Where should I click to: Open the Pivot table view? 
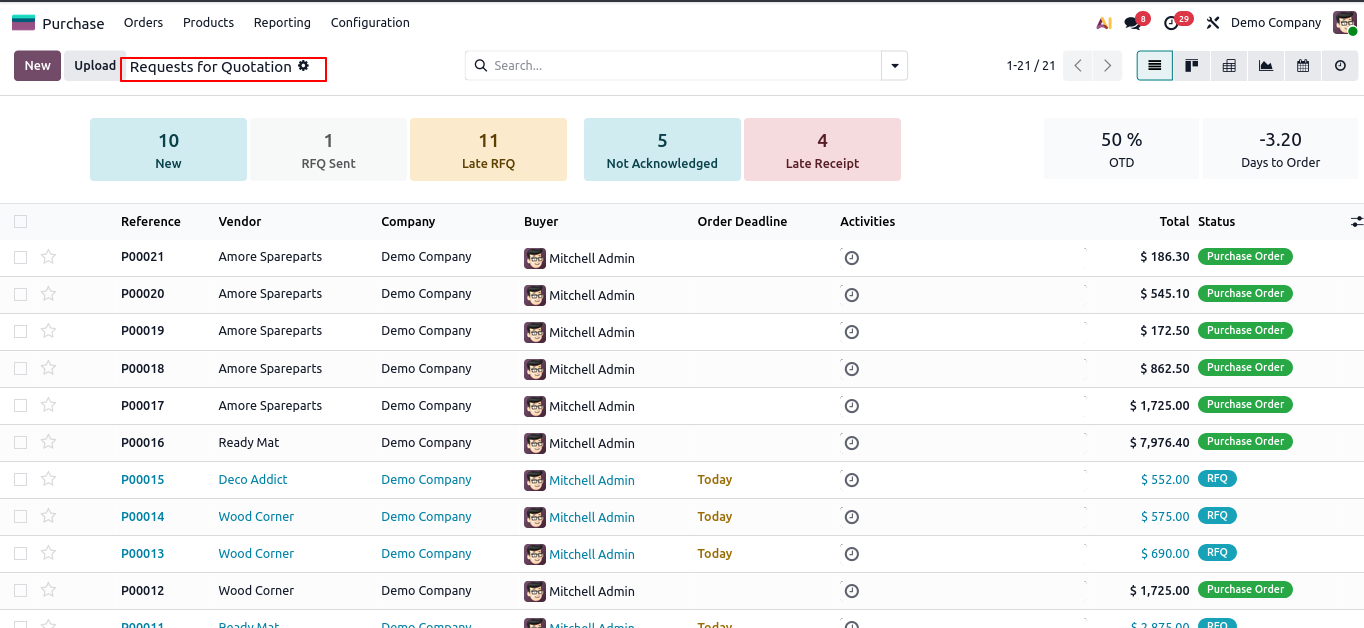point(1229,66)
